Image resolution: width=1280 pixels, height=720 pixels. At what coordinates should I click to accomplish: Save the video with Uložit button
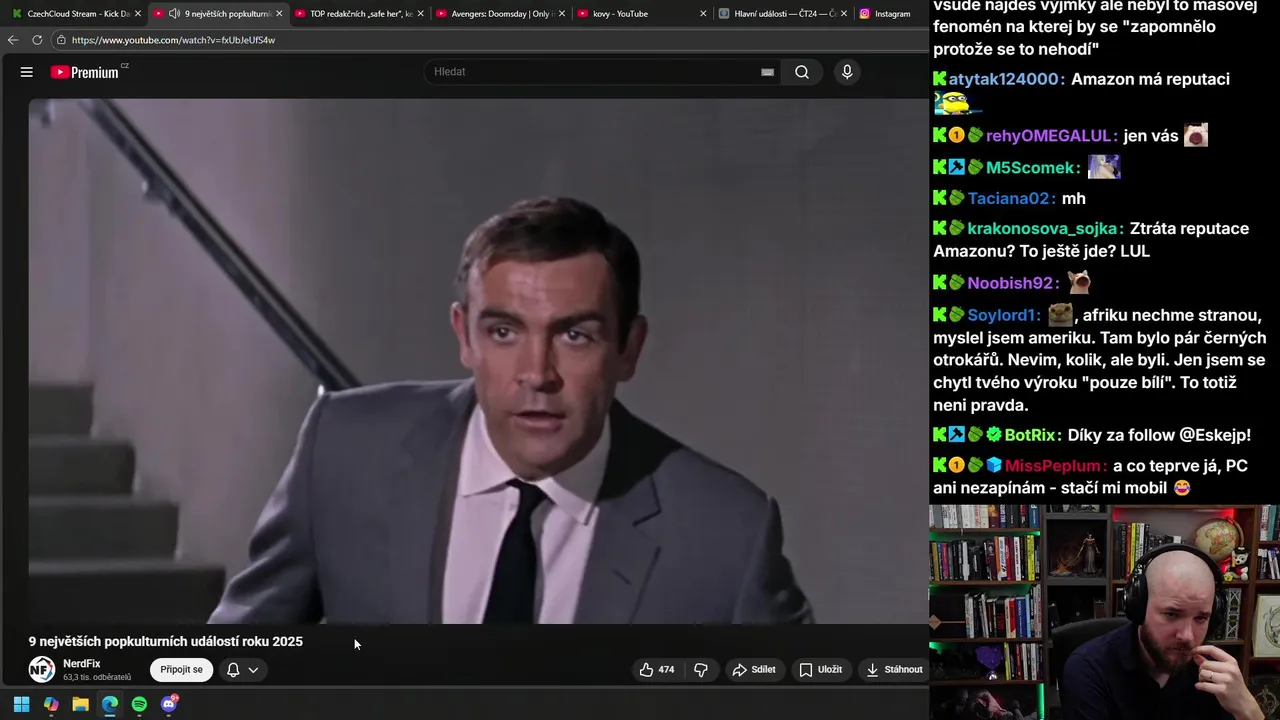(x=821, y=670)
